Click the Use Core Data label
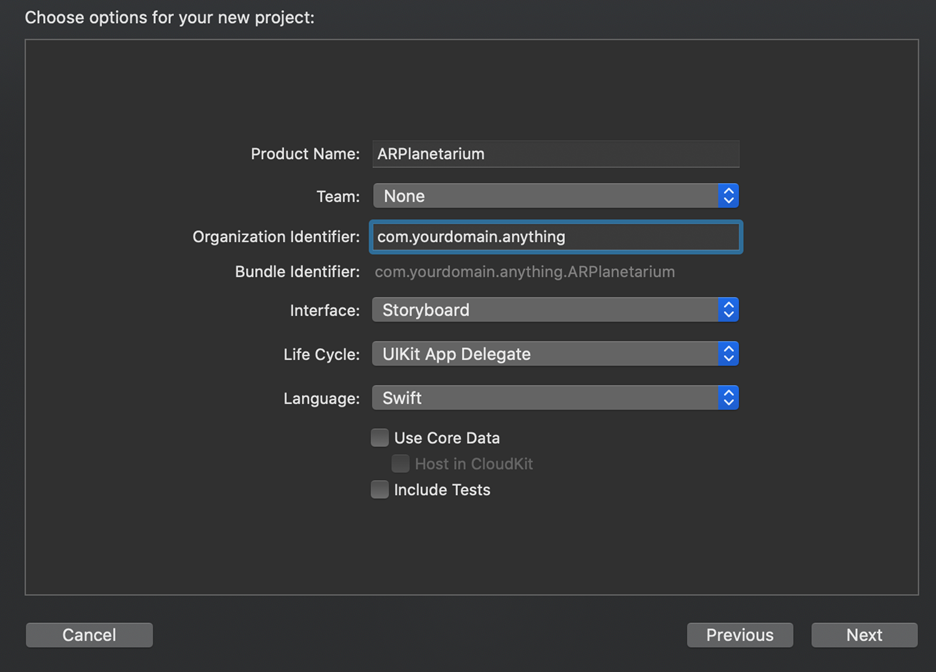This screenshot has height=672, width=936. tap(447, 438)
